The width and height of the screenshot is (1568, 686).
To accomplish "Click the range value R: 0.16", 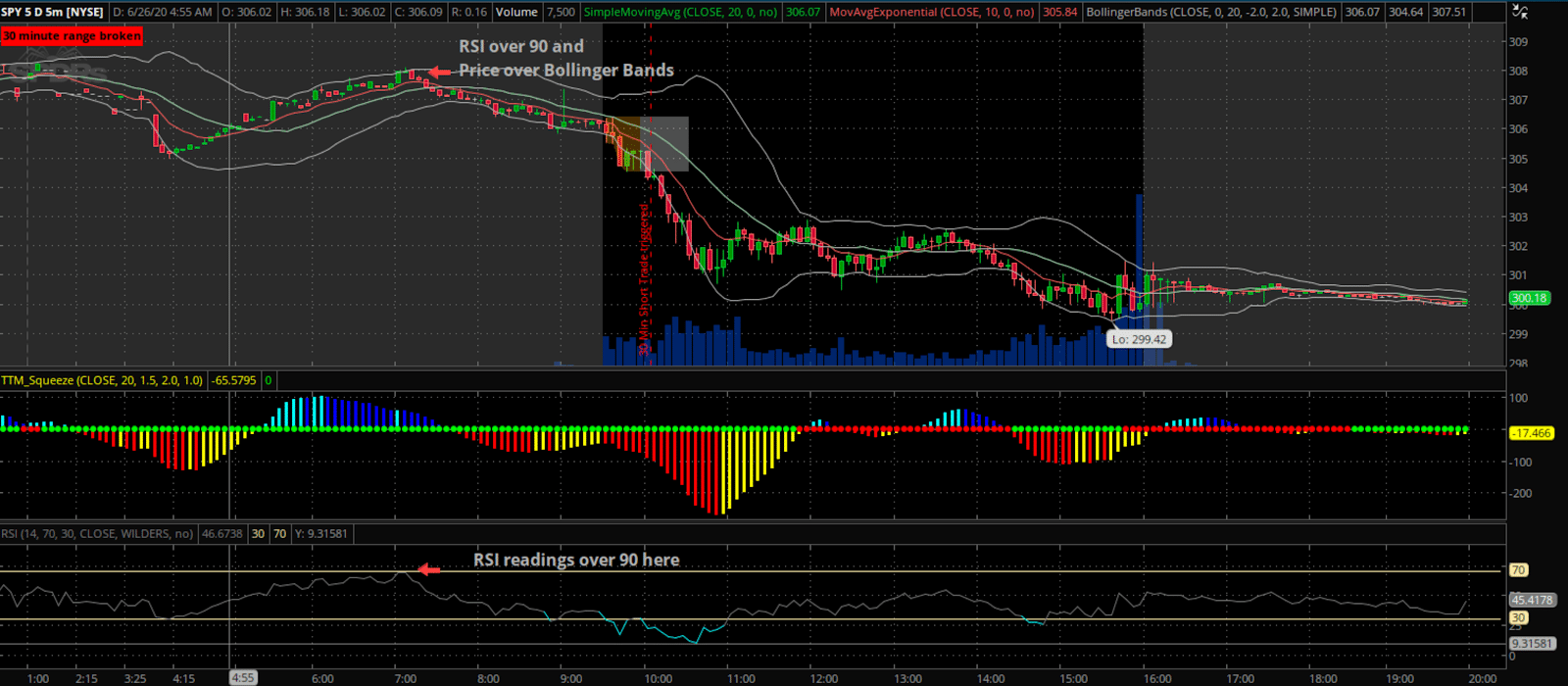I will coord(469,12).
